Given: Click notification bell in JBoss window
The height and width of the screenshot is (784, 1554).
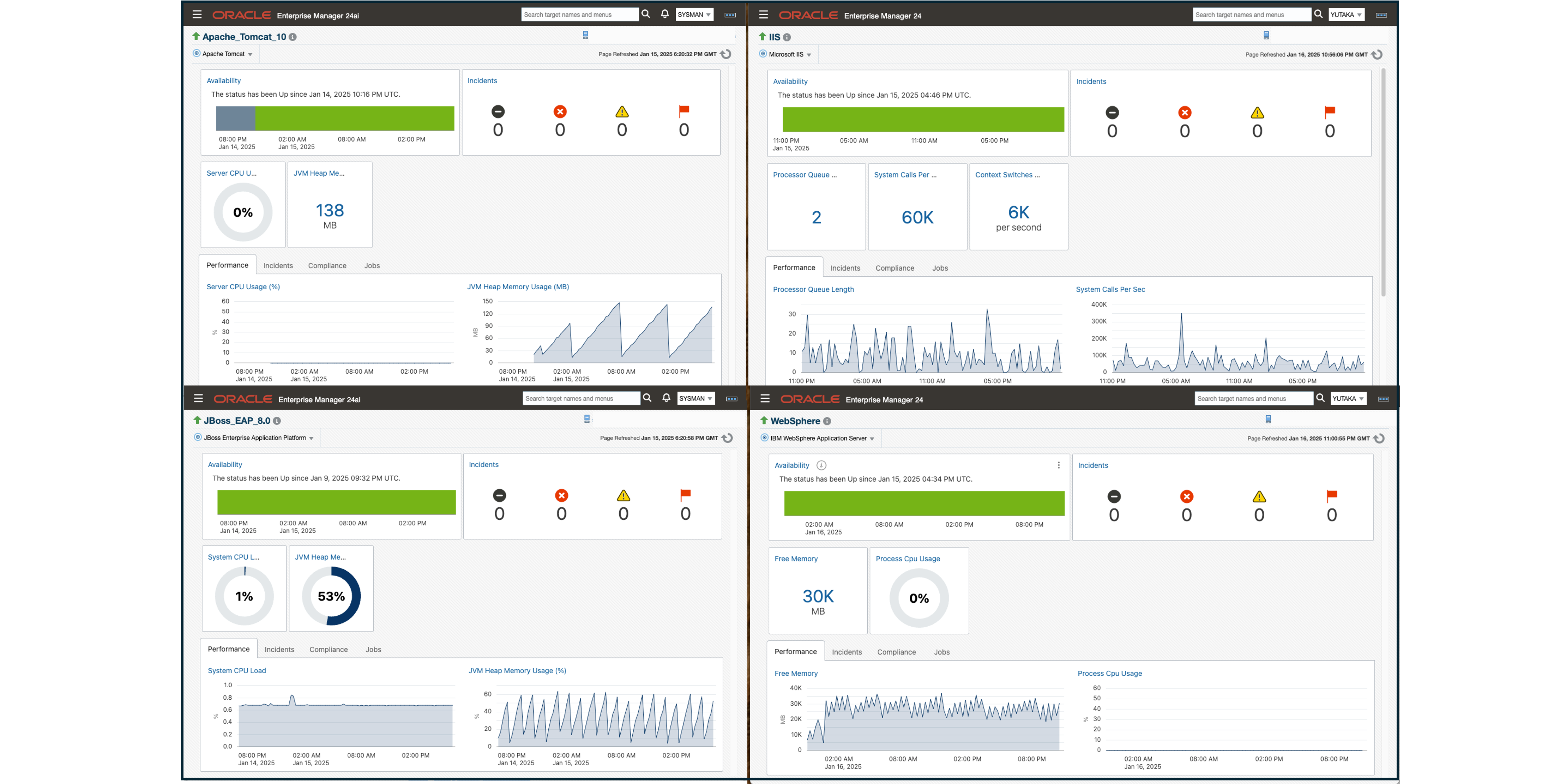Looking at the screenshot, I should 666,398.
